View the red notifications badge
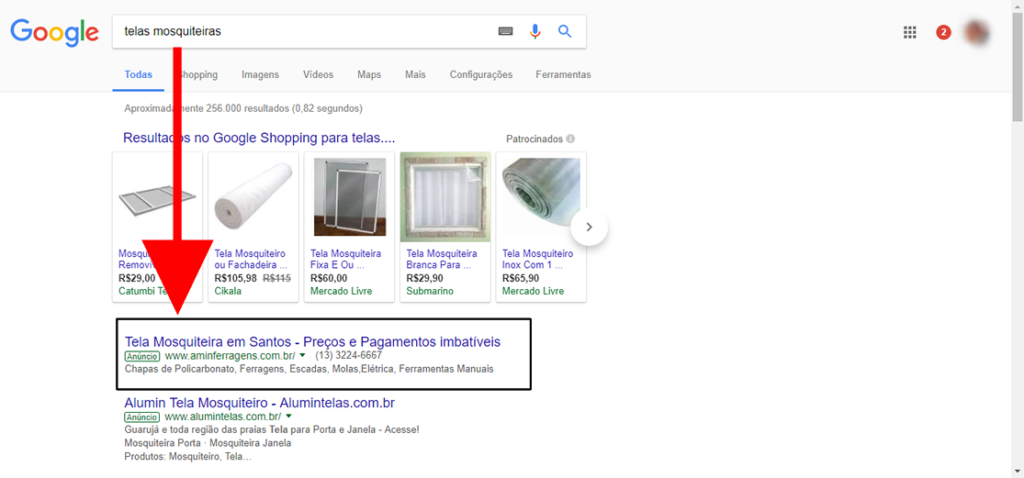The image size is (1024, 478). [x=943, y=32]
